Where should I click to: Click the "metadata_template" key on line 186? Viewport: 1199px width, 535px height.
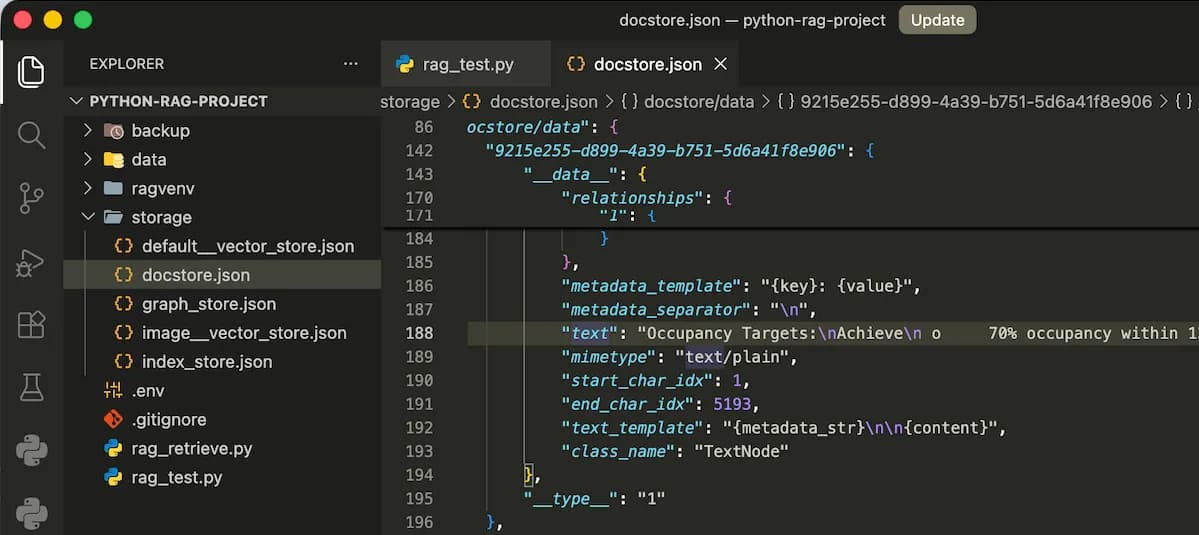(x=651, y=287)
